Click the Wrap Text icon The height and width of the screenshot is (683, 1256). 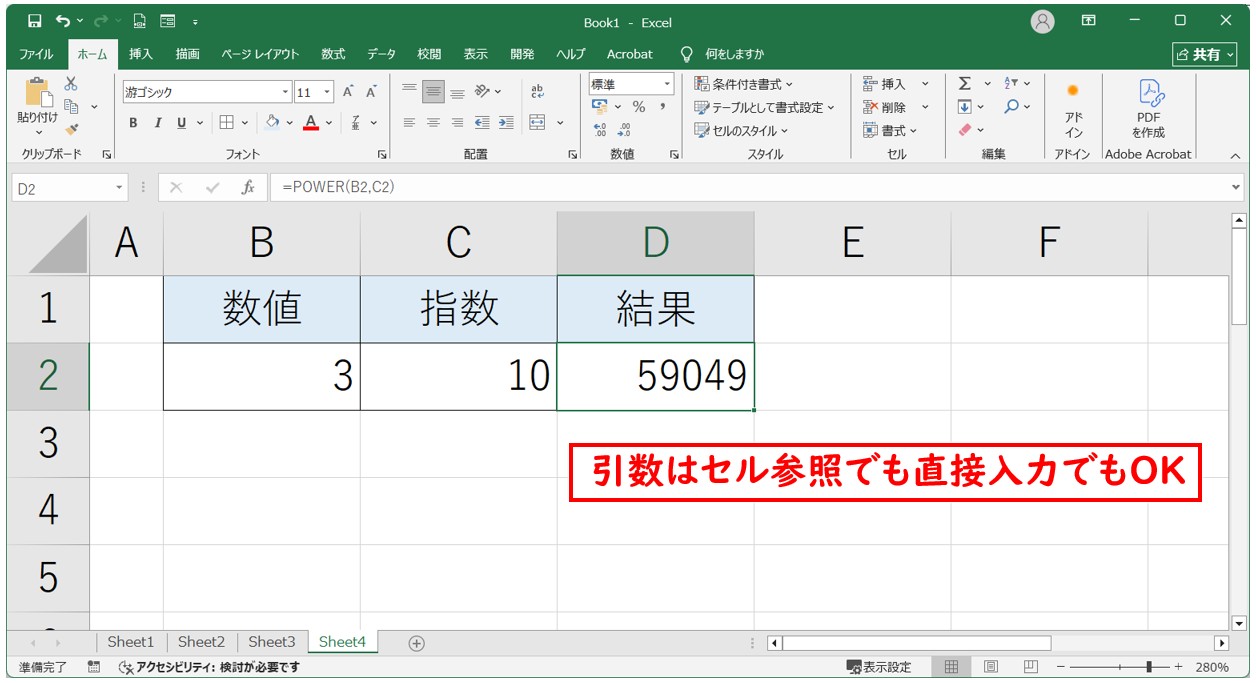[x=538, y=91]
